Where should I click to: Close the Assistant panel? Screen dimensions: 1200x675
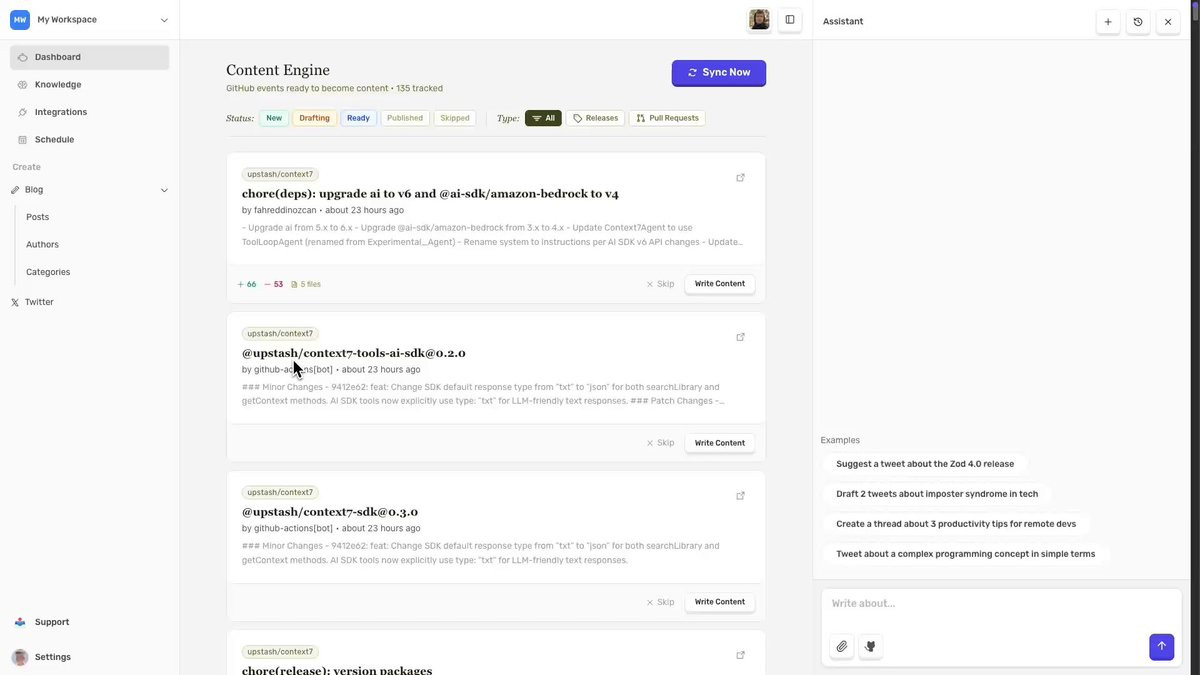point(1168,21)
